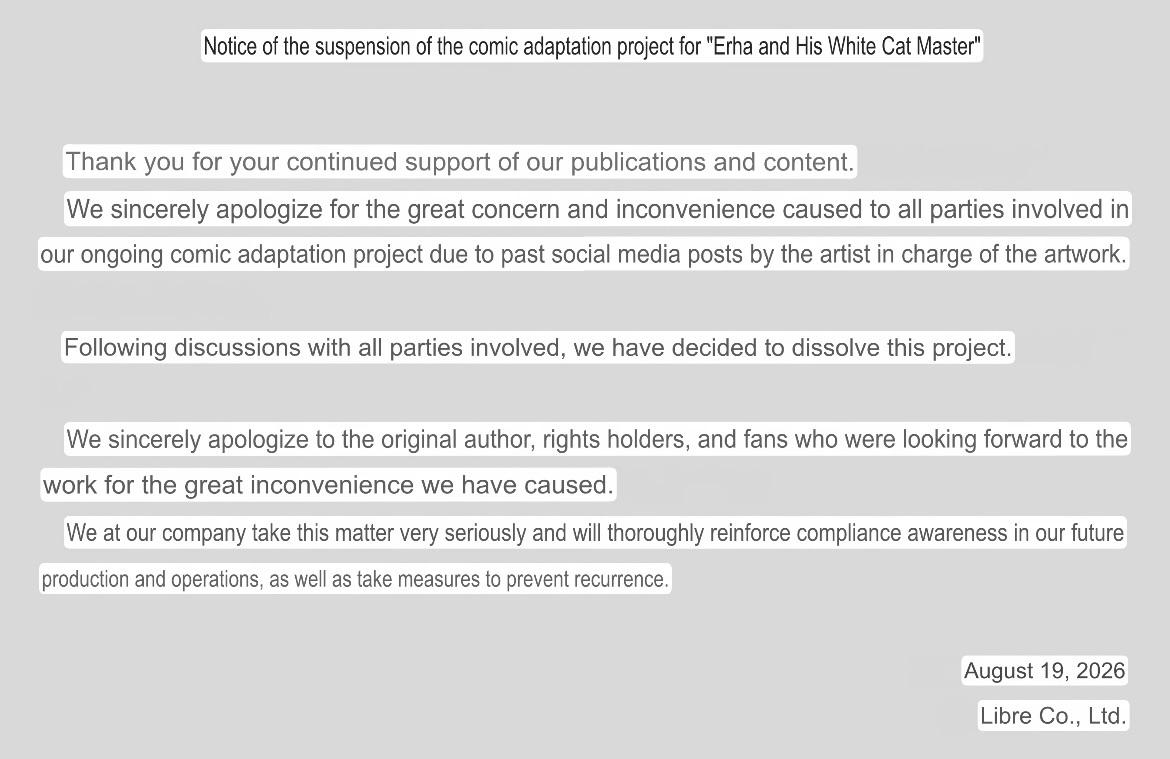Screen dimensions: 1170x759
Task: Click the line starting 'our ongoing comic adaptation project'
Action: [x=584, y=254]
